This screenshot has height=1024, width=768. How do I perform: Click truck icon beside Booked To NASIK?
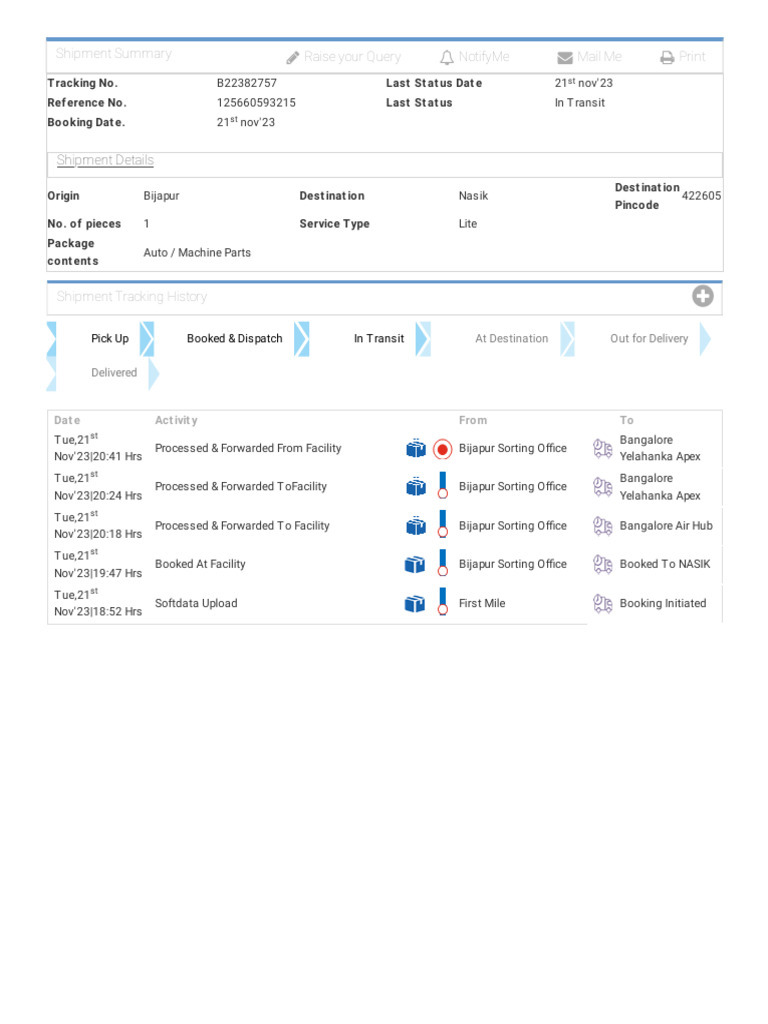[x=602, y=565]
